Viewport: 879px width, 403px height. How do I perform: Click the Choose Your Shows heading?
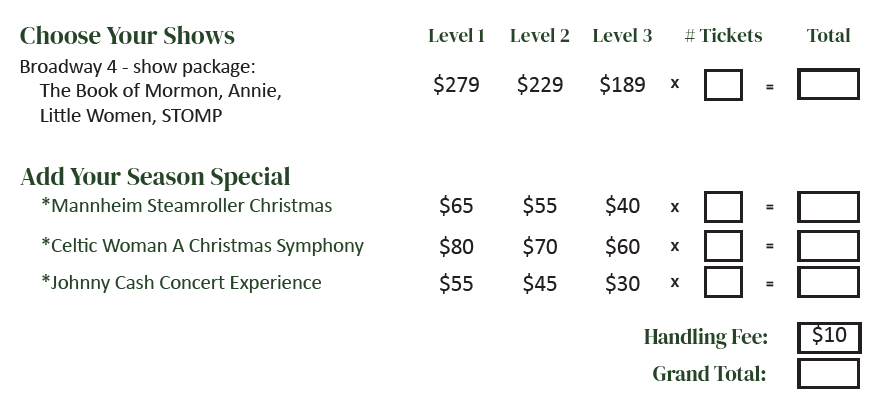click(x=127, y=36)
